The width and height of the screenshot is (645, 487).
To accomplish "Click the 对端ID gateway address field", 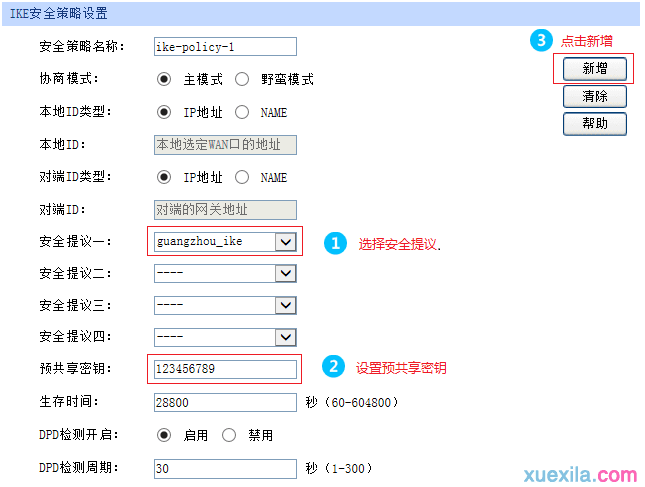I will pos(225,210).
